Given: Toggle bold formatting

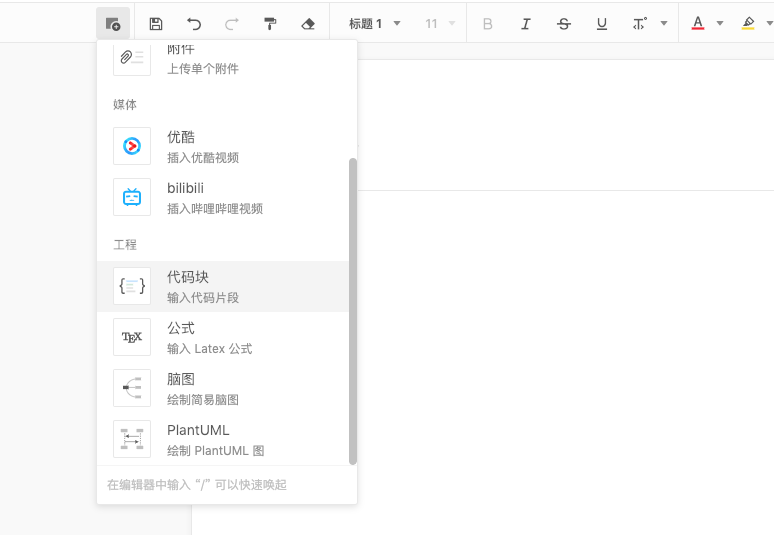Looking at the screenshot, I should [x=488, y=23].
